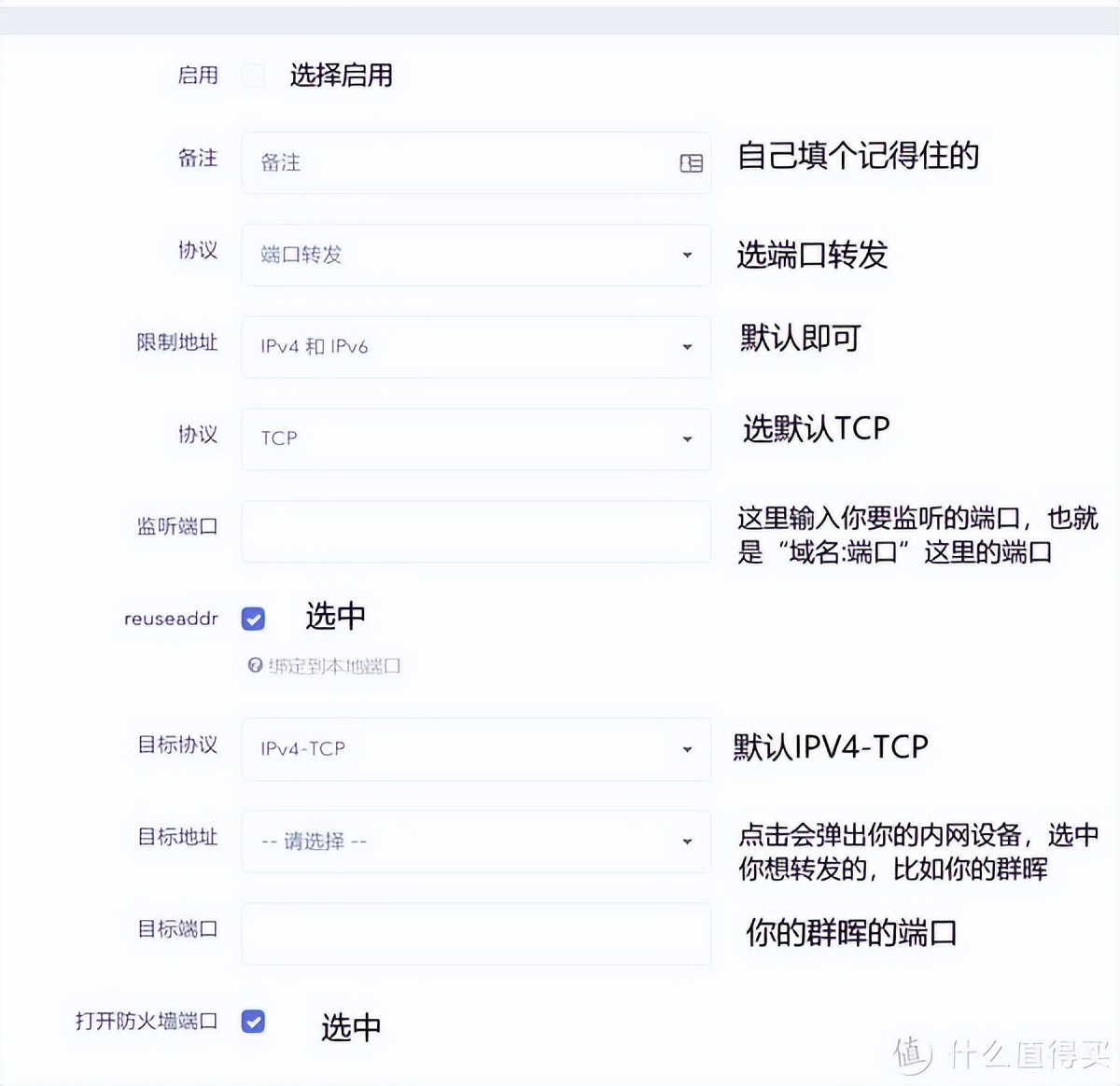This screenshot has width=1120, height=1086.
Task: Open the 目标地址 selector showing 请选择
Action: [476, 841]
